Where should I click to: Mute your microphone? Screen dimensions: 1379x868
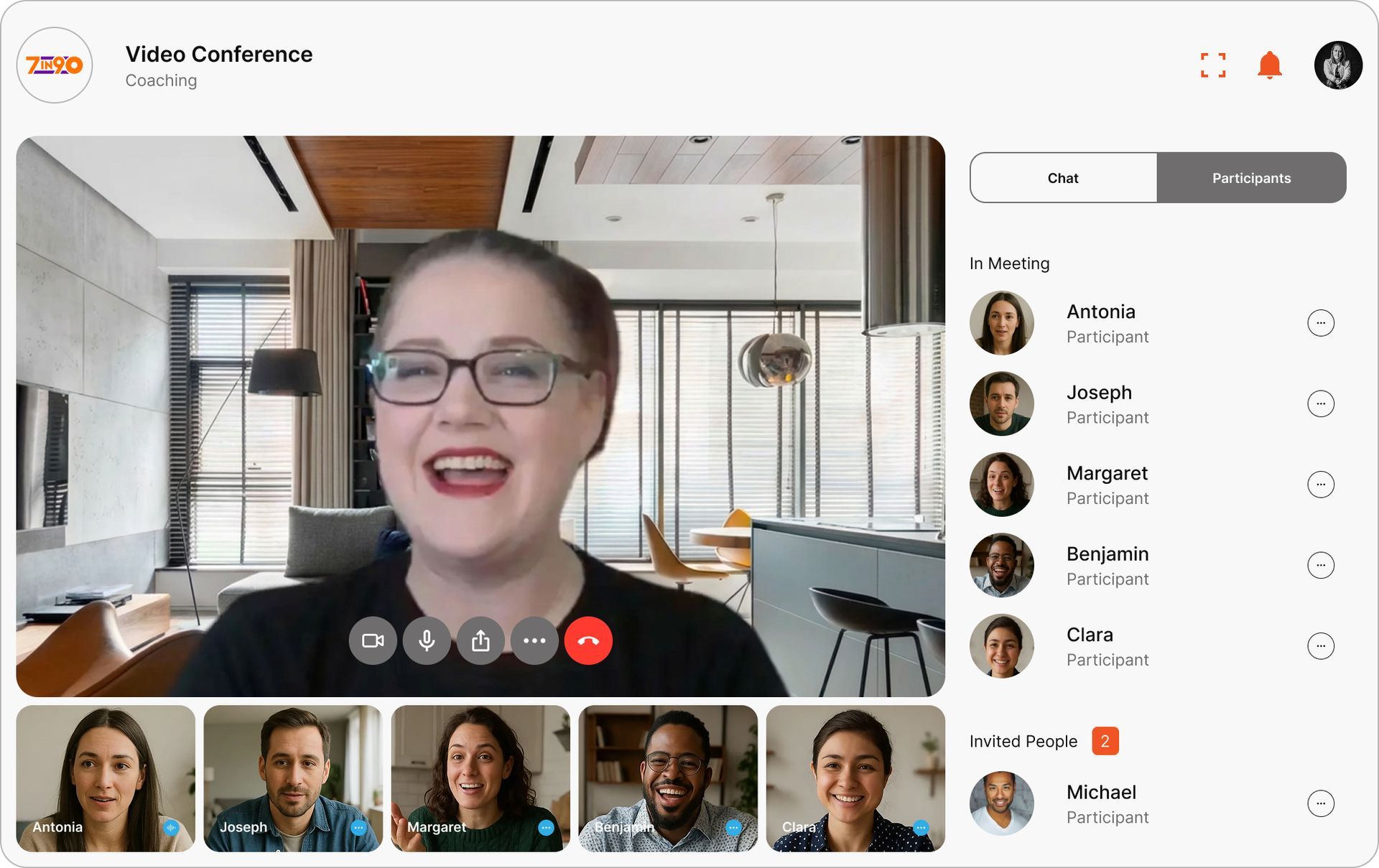(426, 640)
